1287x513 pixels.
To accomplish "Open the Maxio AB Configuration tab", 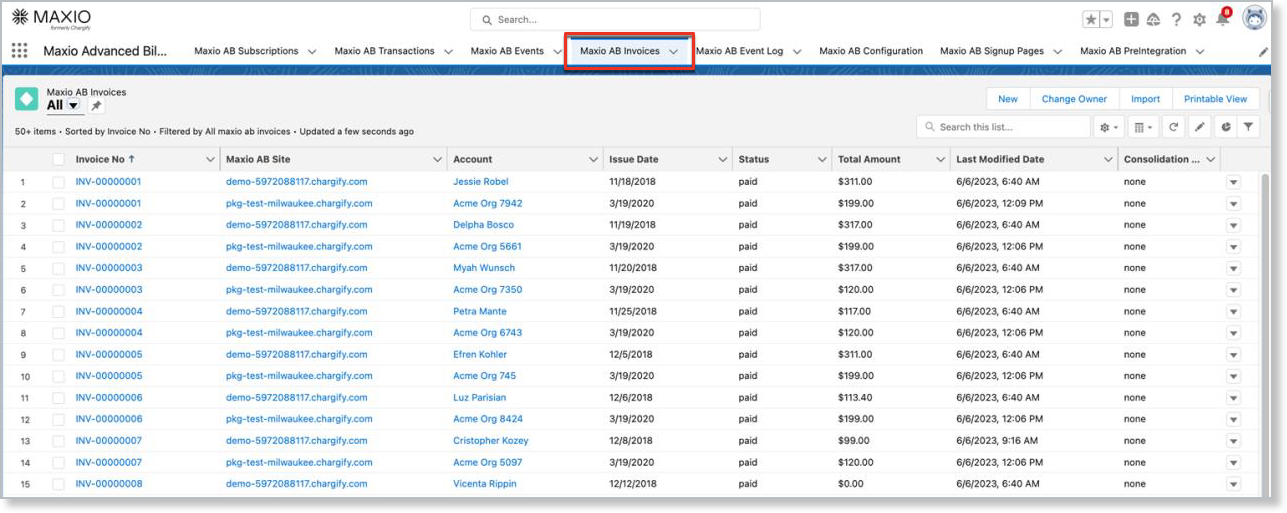I will pyautogui.click(x=871, y=51).
